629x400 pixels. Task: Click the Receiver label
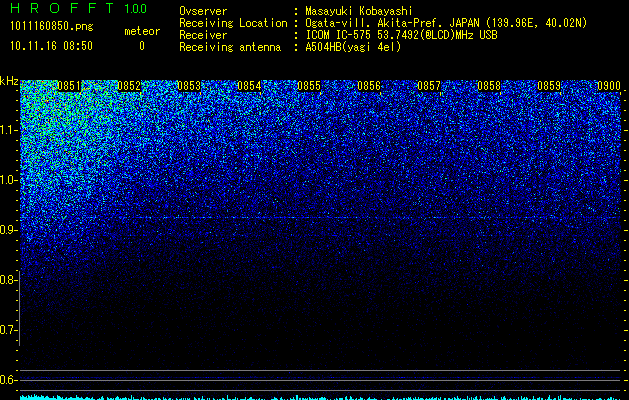tap(203, 35)
